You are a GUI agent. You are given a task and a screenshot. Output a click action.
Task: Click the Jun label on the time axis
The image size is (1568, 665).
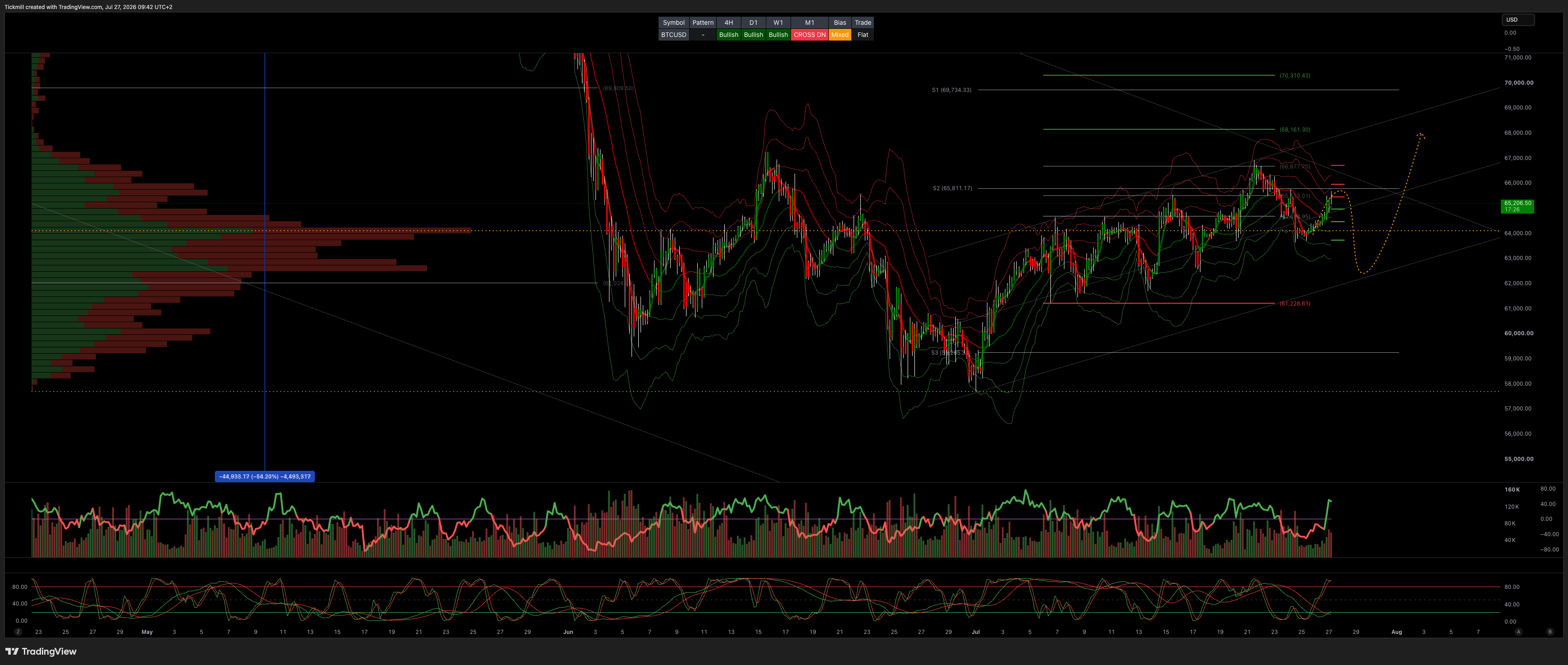click(568, 632)
